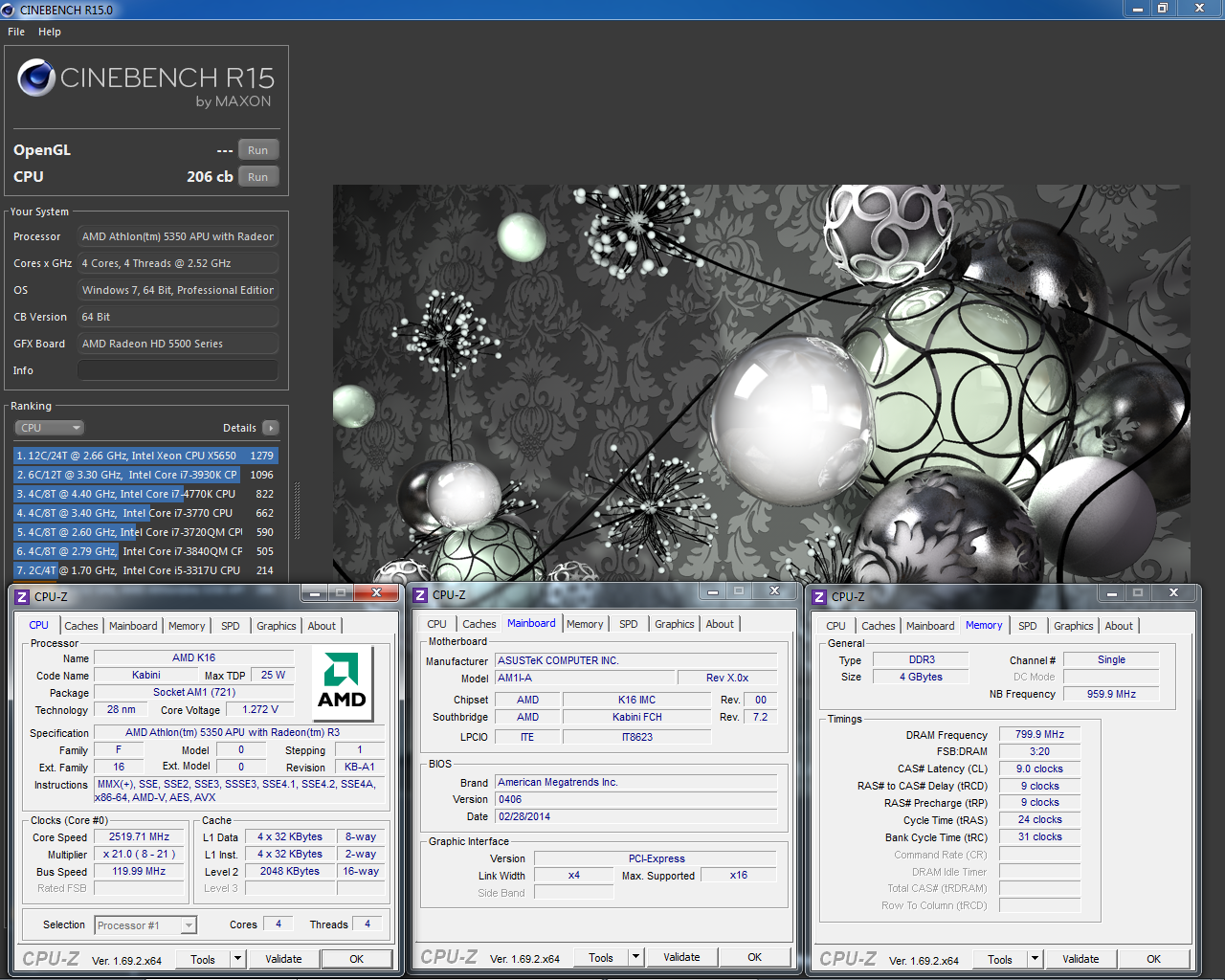Click the CPU-Z Z icon in Mainboard window title
Viewport: 1225px width, 980px height.
pos(420,595)
